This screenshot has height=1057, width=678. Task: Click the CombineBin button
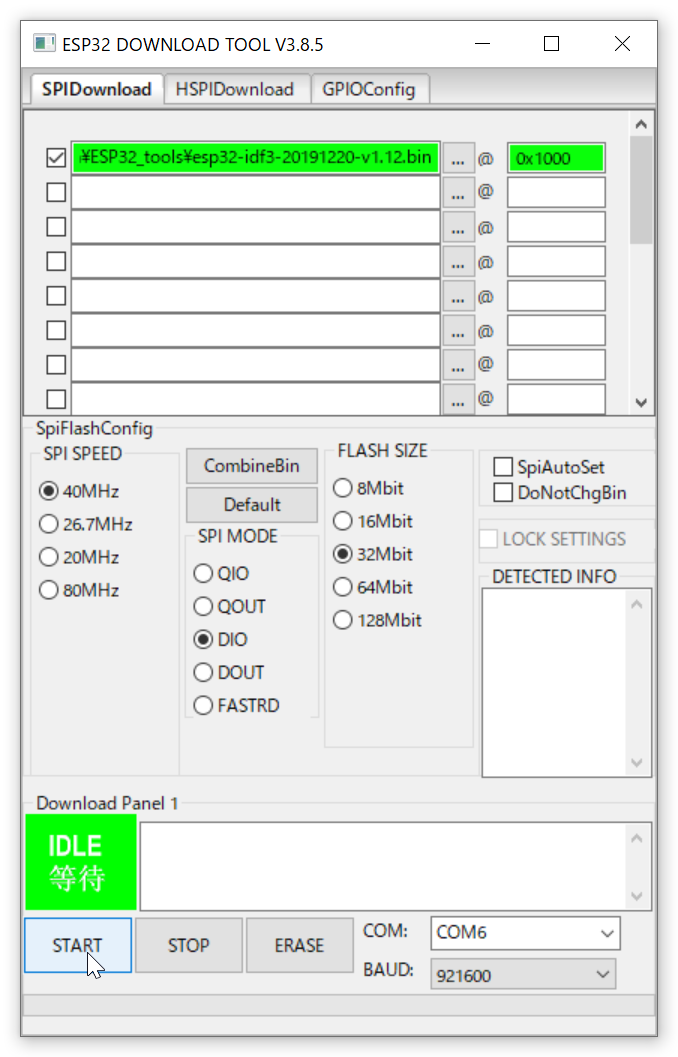(251, 466)
